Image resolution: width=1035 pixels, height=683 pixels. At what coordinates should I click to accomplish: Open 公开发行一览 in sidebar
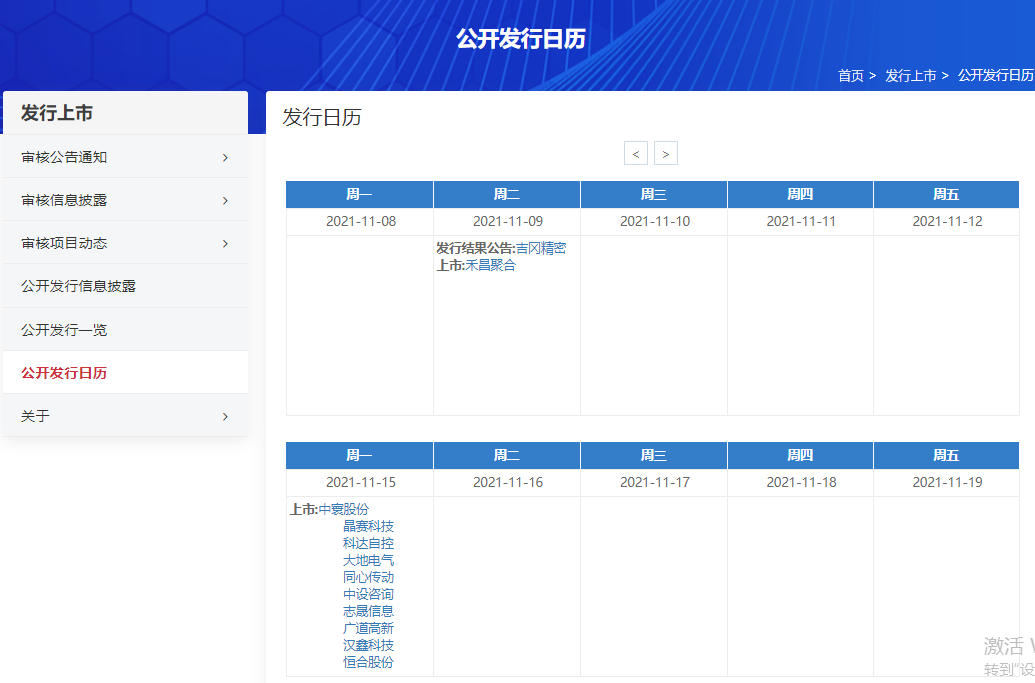64,330
